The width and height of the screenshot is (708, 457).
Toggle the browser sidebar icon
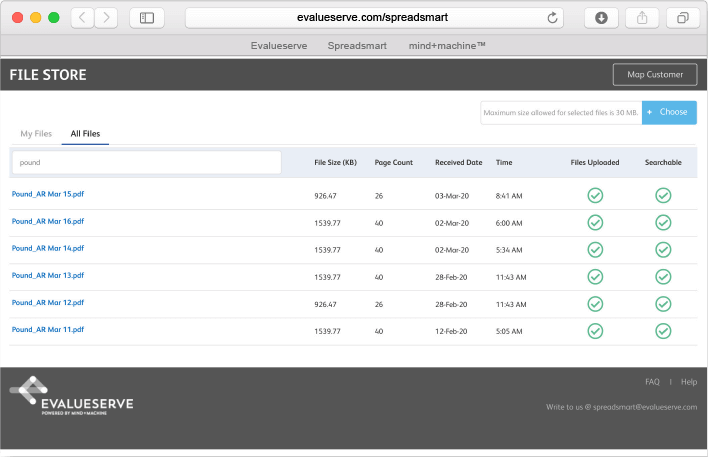pyautogui.click(x=147, y=18)
